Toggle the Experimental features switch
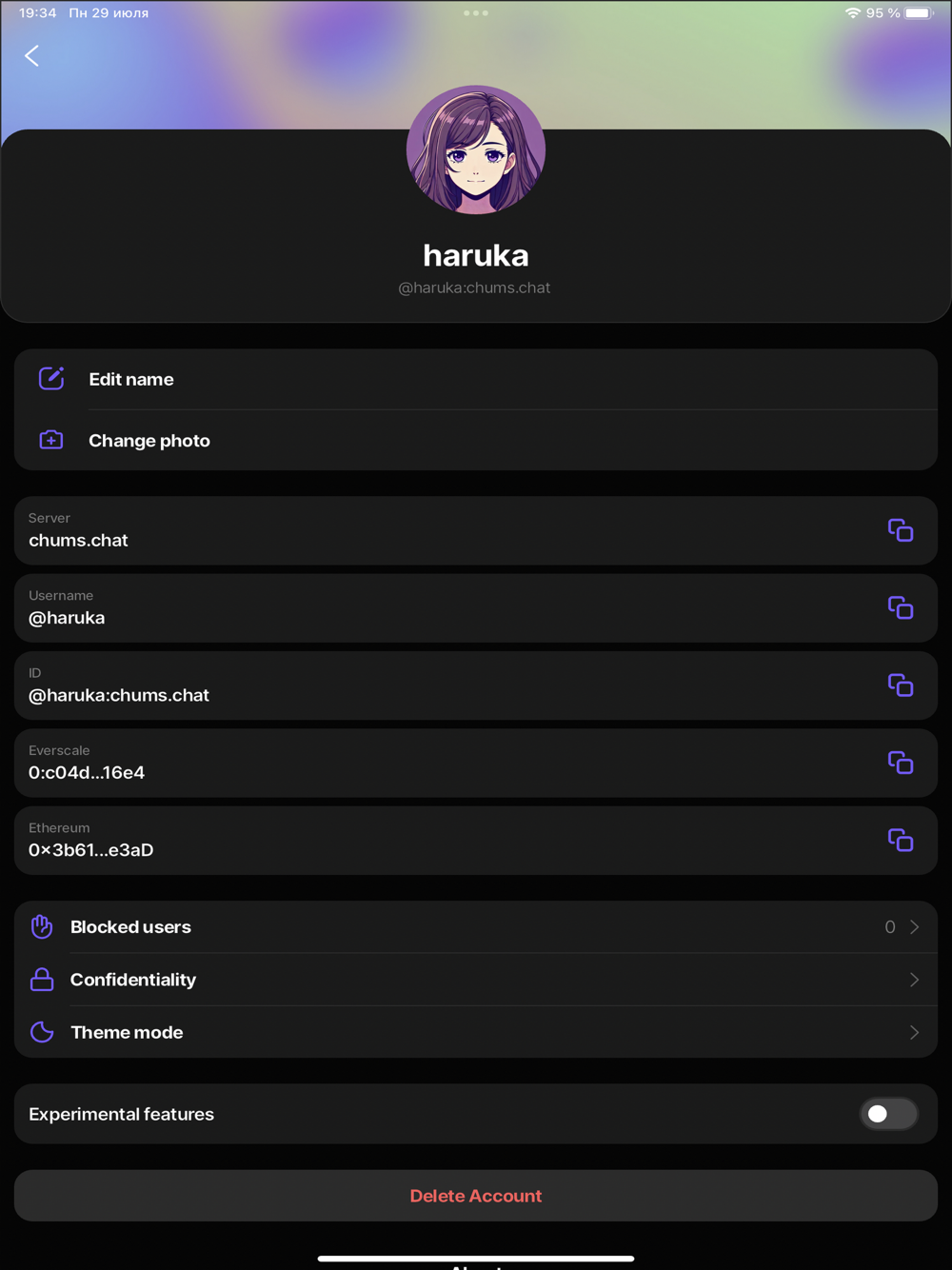 [x=887, y=1114]
